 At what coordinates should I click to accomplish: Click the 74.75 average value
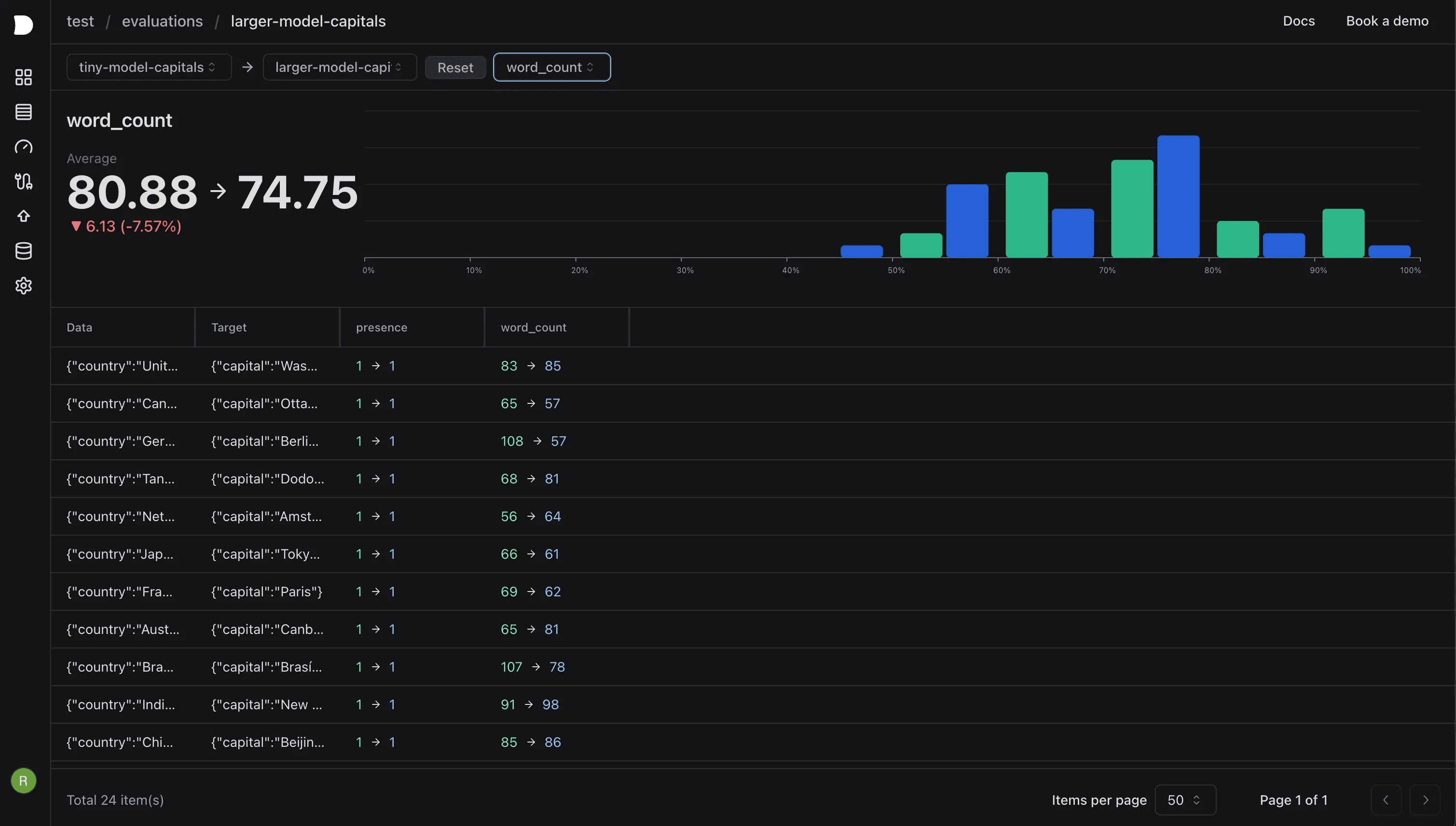(x=298, y=192)
